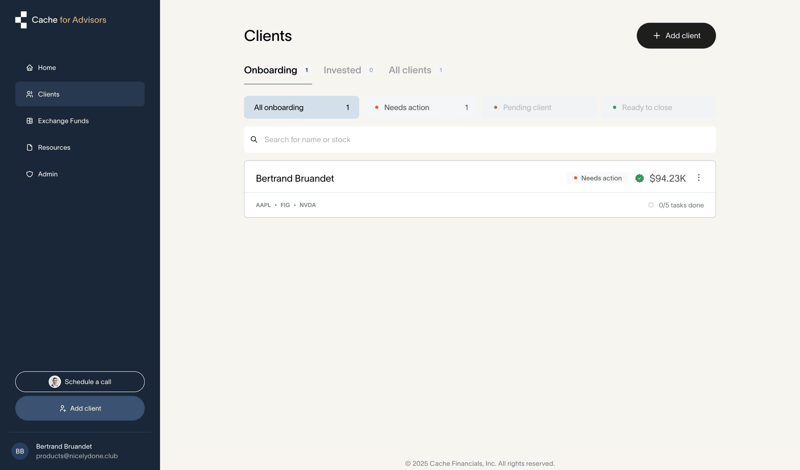Choose the Ready to close filter
The width and height of the screenshot is (800, 470).
(x=657, y=107)
